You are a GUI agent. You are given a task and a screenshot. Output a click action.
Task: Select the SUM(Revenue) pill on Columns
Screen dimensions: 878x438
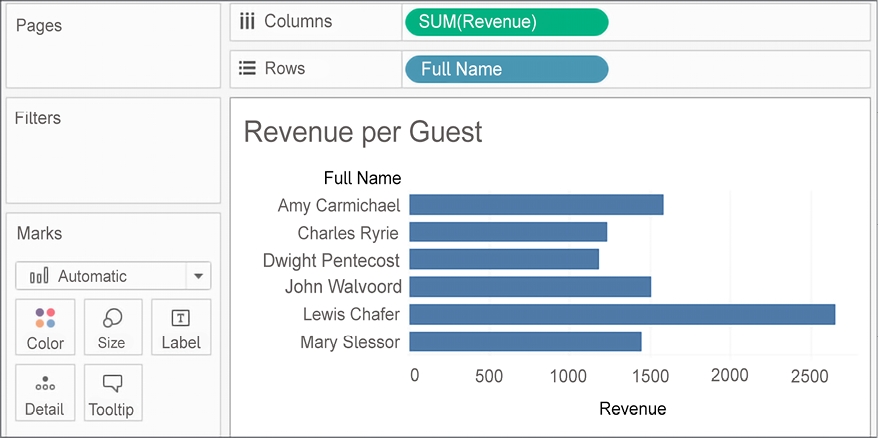pos(505,22)
